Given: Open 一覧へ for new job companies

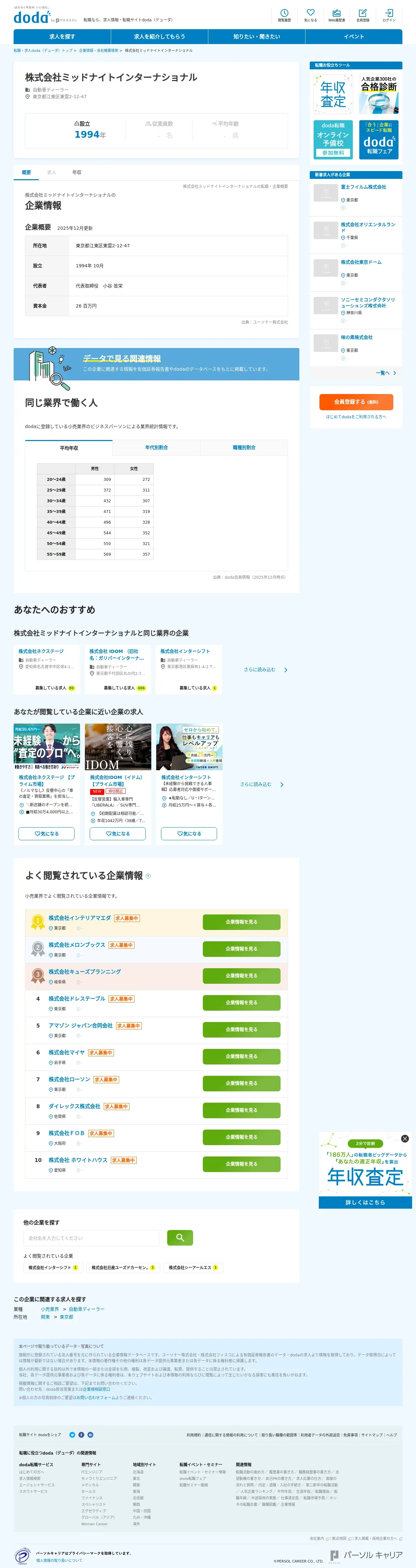Looking at the screenshot, I should (x=386, y=373).
